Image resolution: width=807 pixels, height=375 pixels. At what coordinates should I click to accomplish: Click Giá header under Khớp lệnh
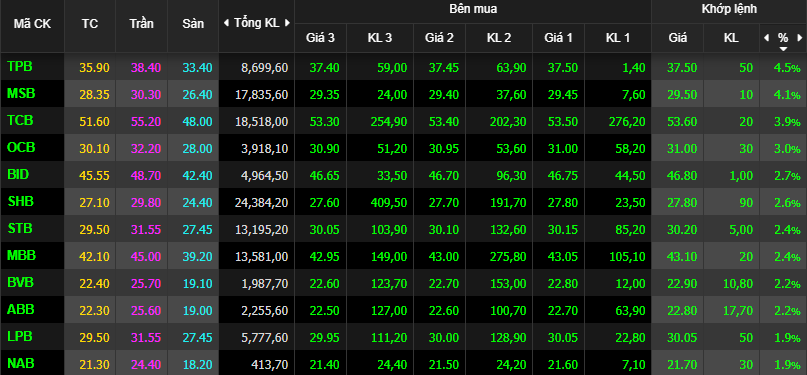click(677, 38)
